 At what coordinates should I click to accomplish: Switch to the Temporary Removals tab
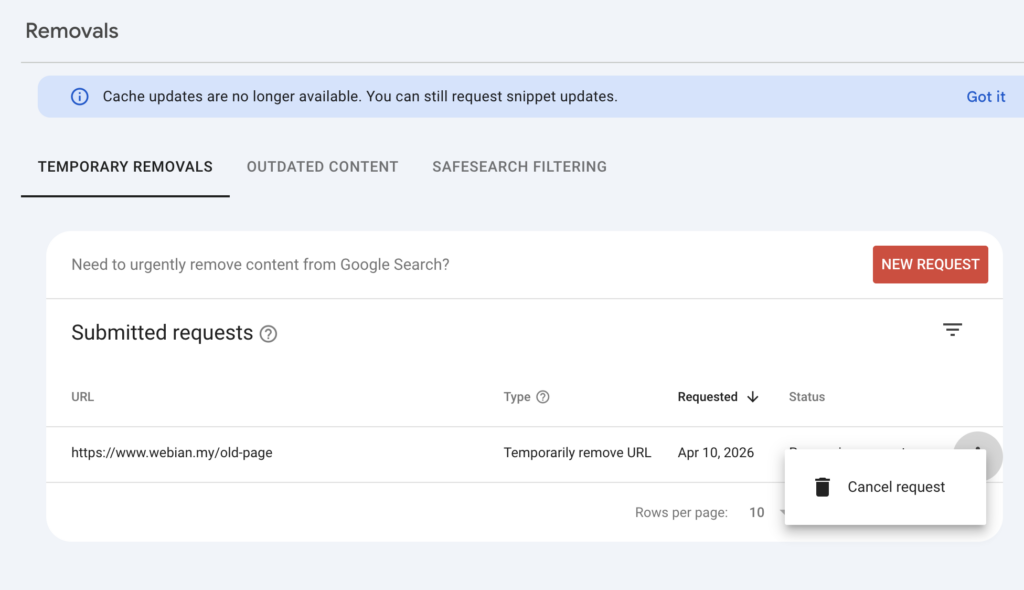tap(125, 167)
